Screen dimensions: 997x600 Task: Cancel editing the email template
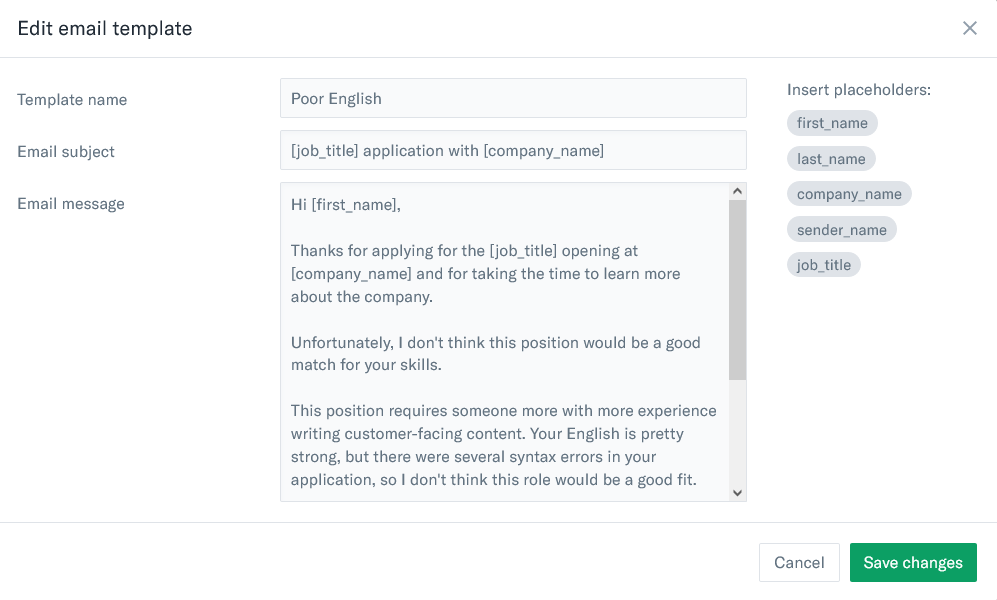(799, 562)
